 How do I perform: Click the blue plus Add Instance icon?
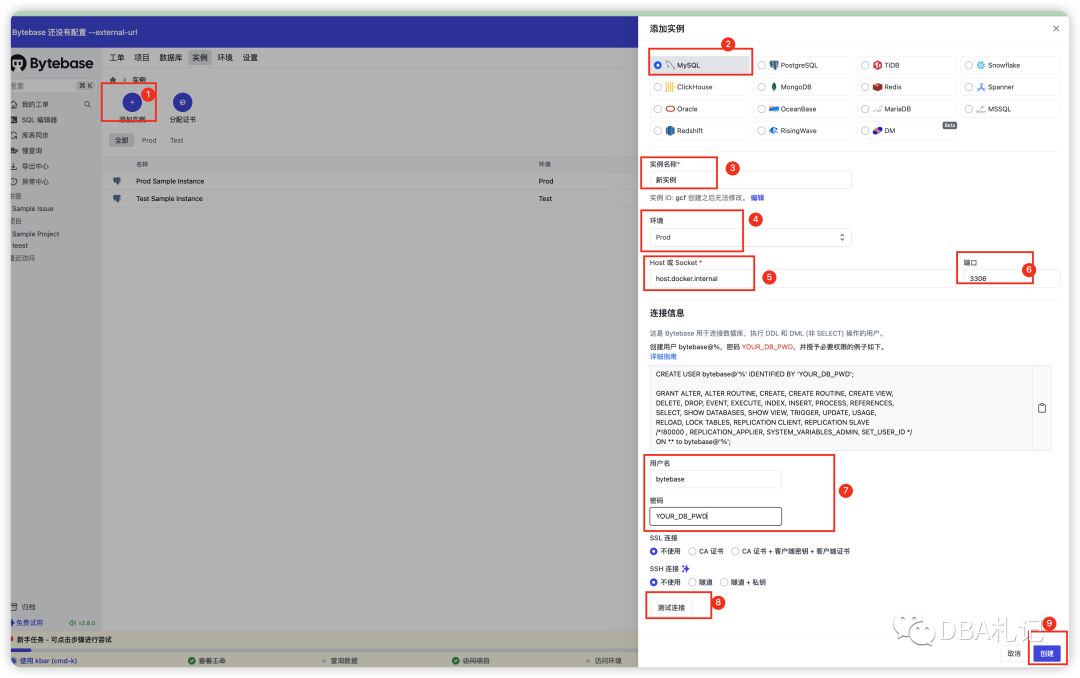[x=132, y=102]
